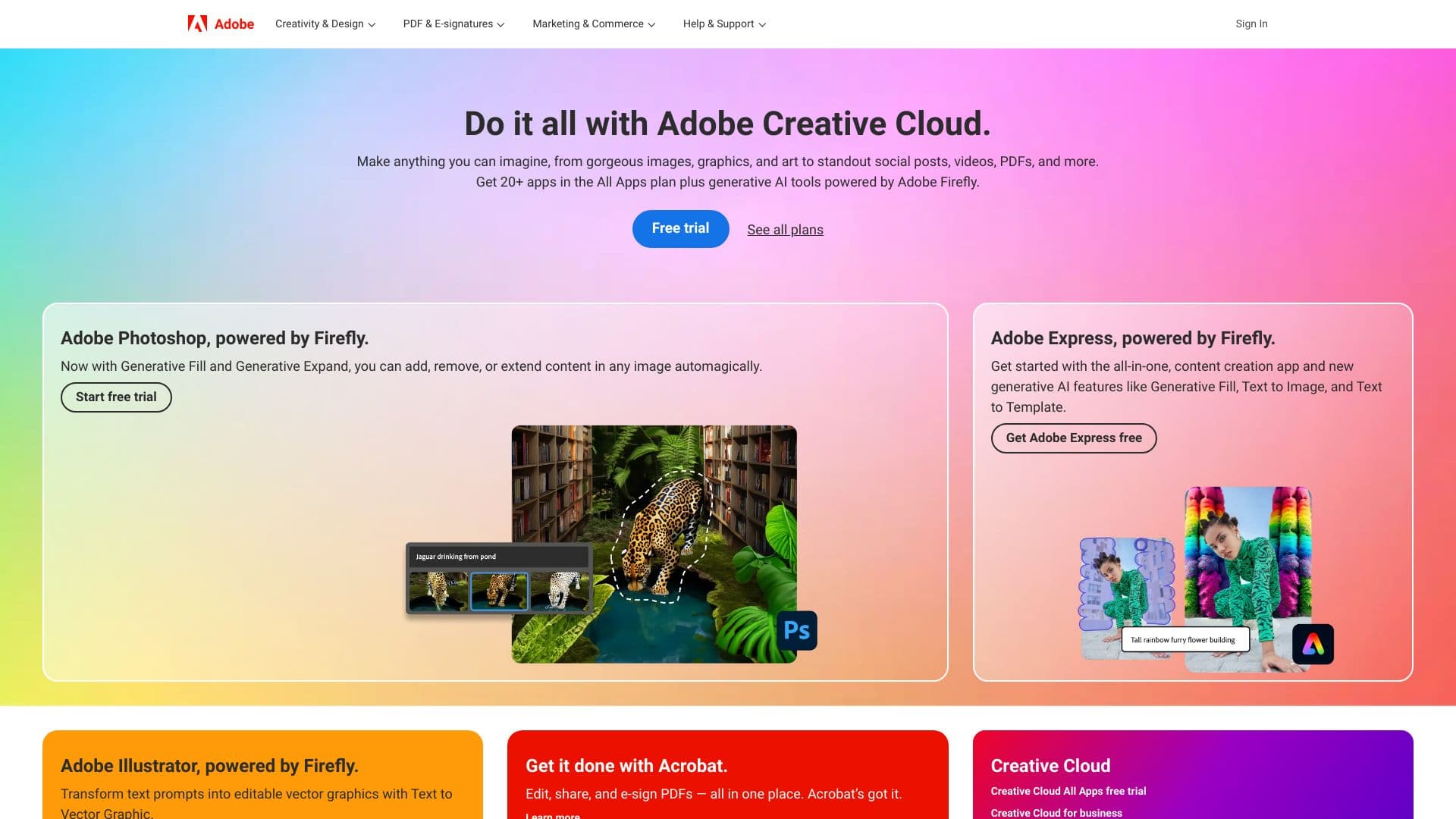Screen dimensions: 1456x819
Task: Click the Photoshop app icon
Action: (796, 630)
